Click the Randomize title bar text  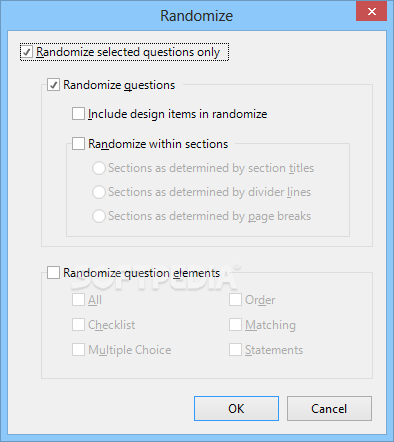pyautogui.click(x=197, y=16)
